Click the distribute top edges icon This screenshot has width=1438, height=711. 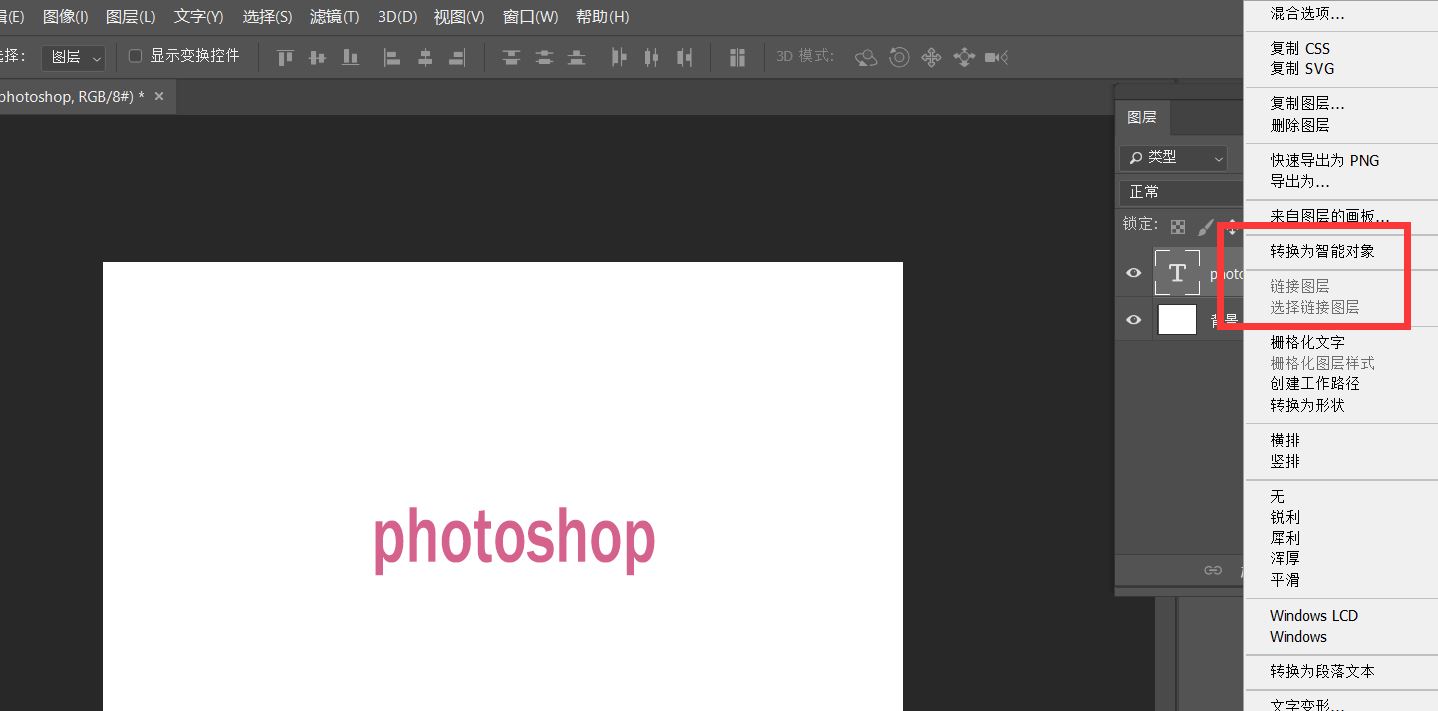click(x=511, y=57)
